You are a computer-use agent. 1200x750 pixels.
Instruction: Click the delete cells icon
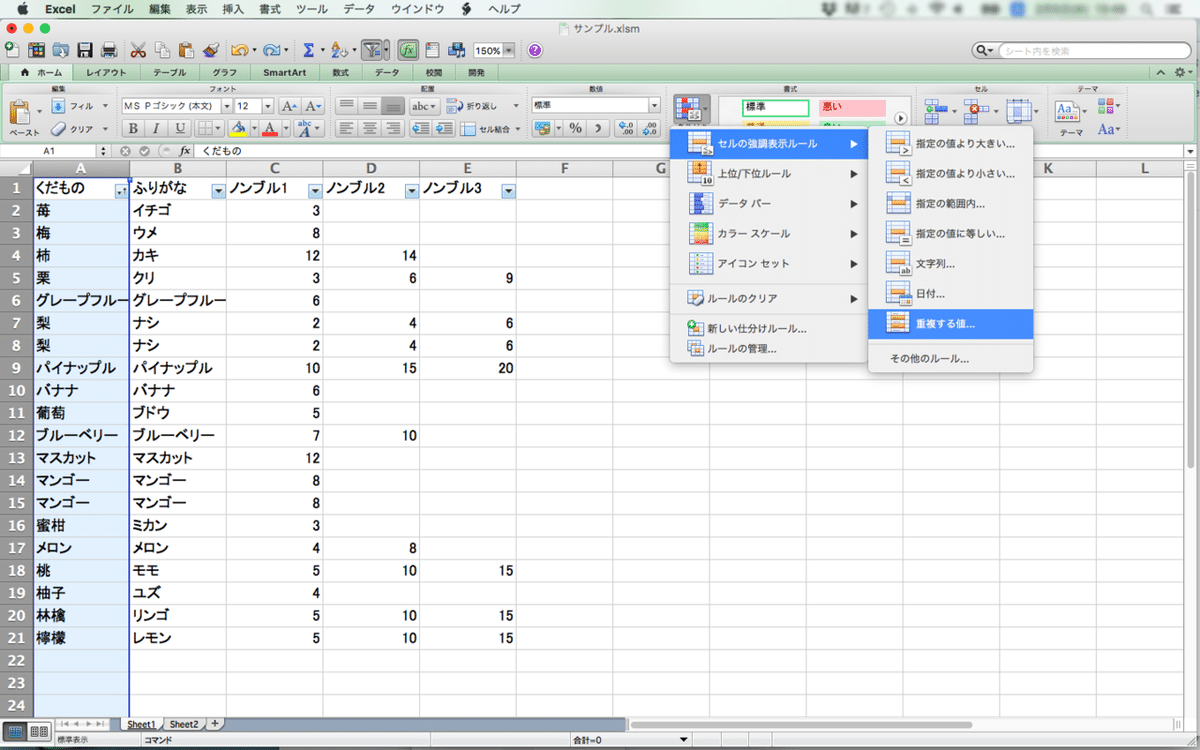[978, 112]
